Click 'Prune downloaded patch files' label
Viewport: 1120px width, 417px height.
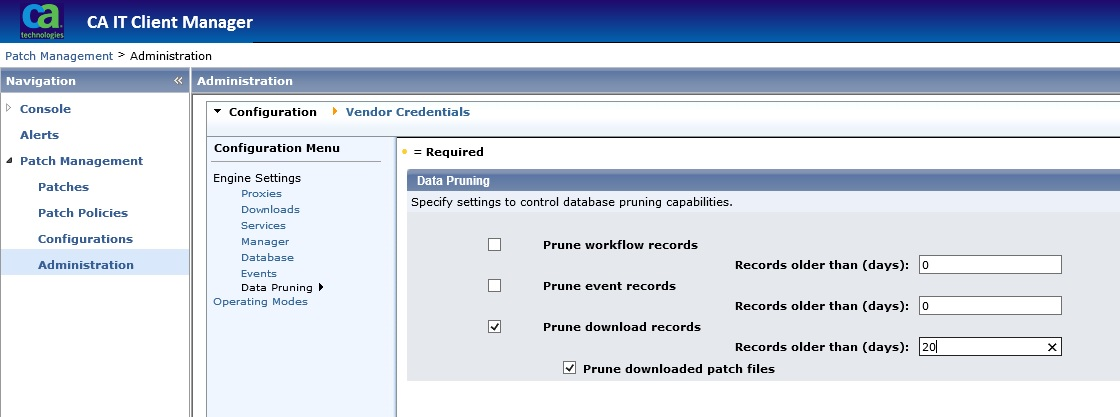(x=679, y=369)
